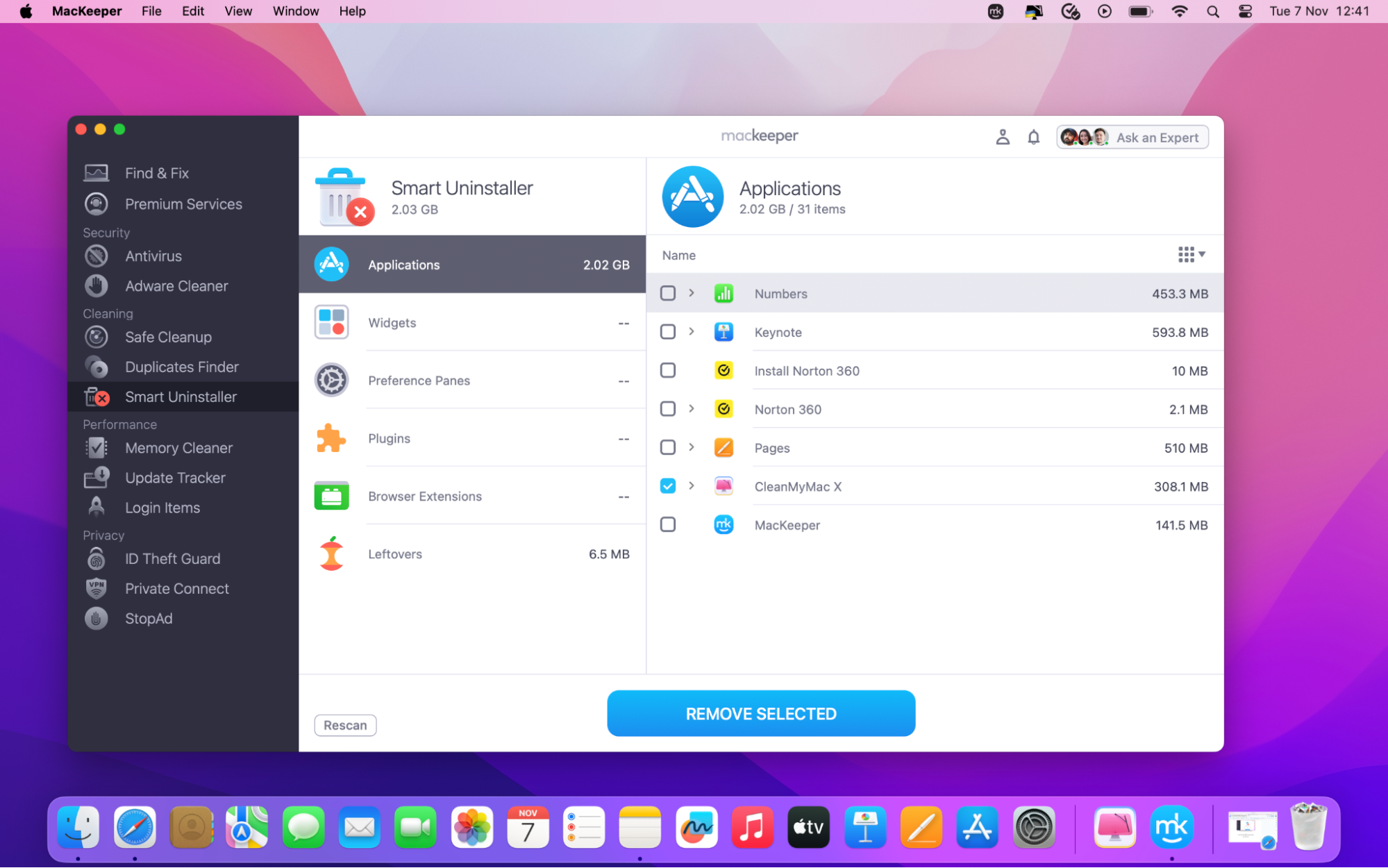Expand the Pages row disclosure arrow
This screenshot has height=868, width=1388.
692,447
